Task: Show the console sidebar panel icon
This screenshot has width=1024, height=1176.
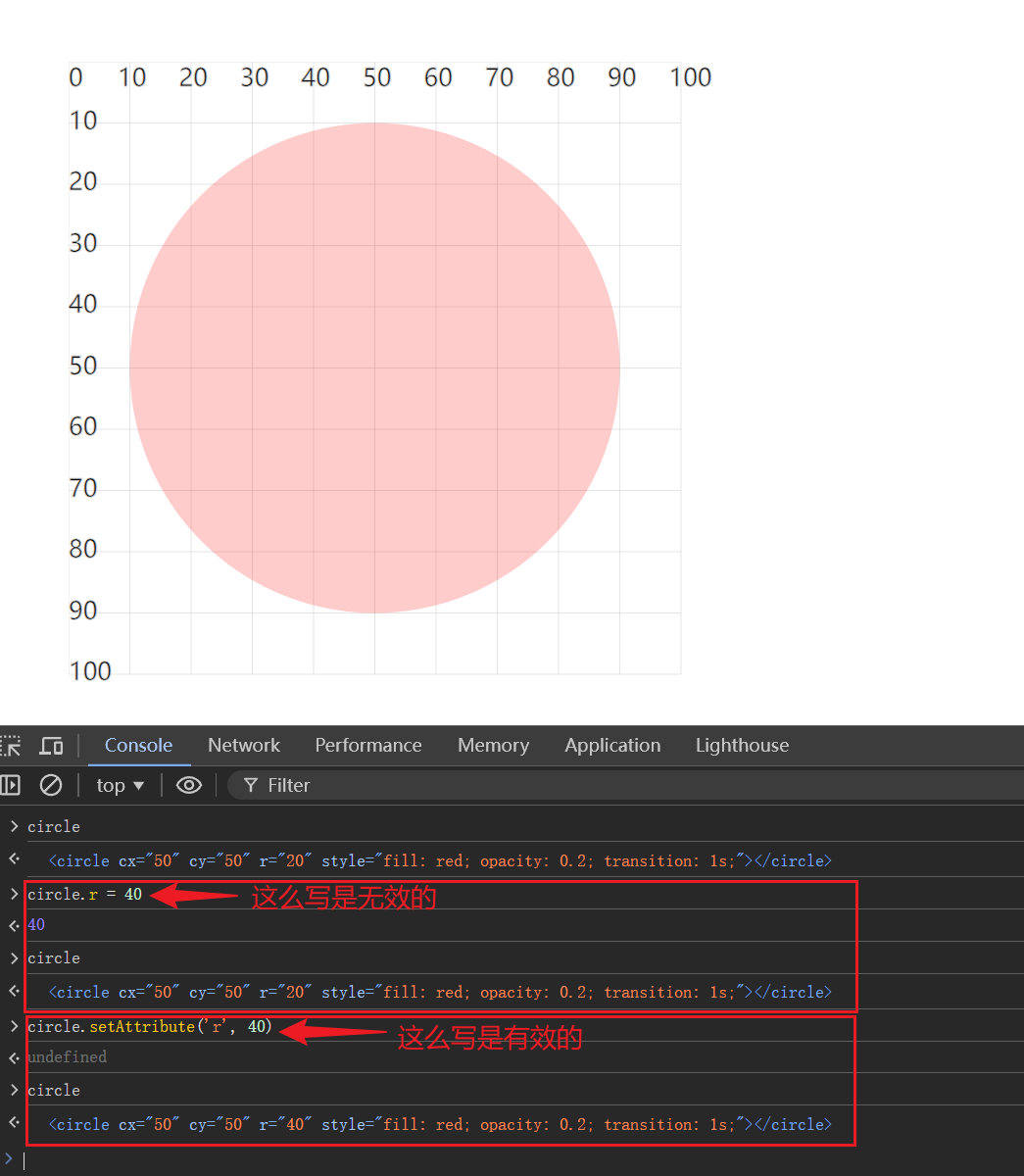Action: point(10,785)
